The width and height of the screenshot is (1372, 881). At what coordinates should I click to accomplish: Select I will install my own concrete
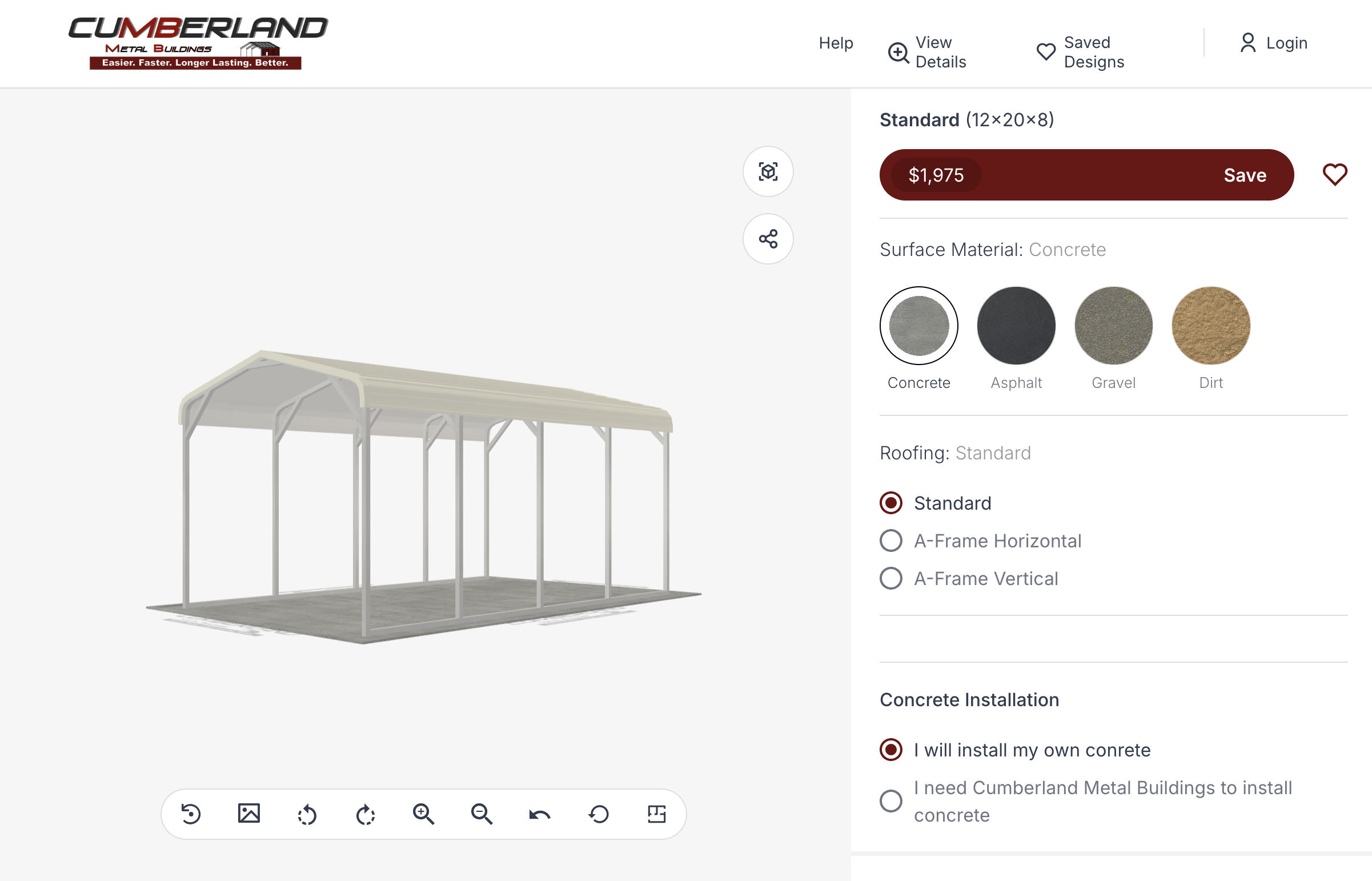coord(890,750)
